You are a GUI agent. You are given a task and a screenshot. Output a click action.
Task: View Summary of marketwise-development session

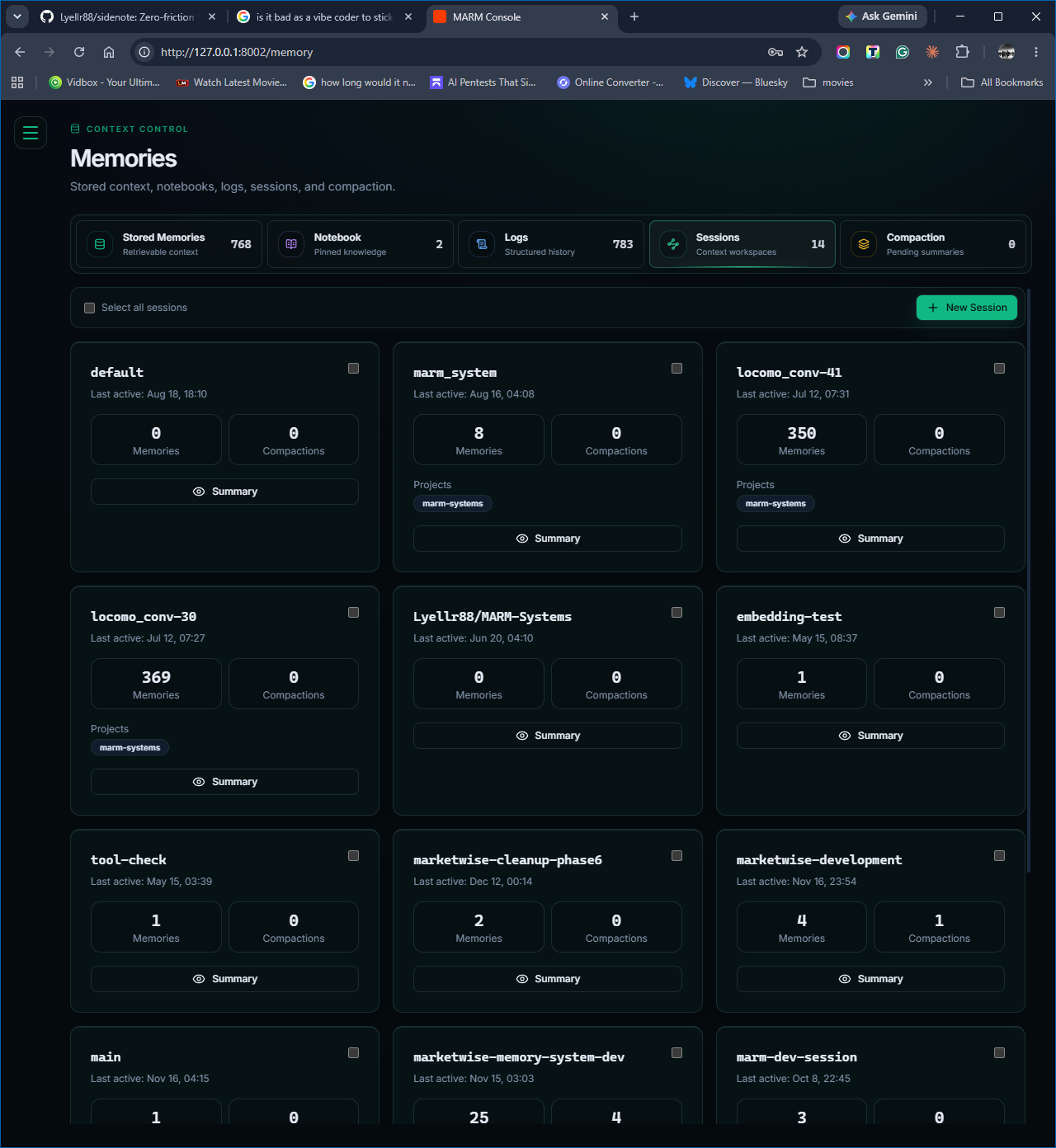pyautogui.click(x=870, y=979)
